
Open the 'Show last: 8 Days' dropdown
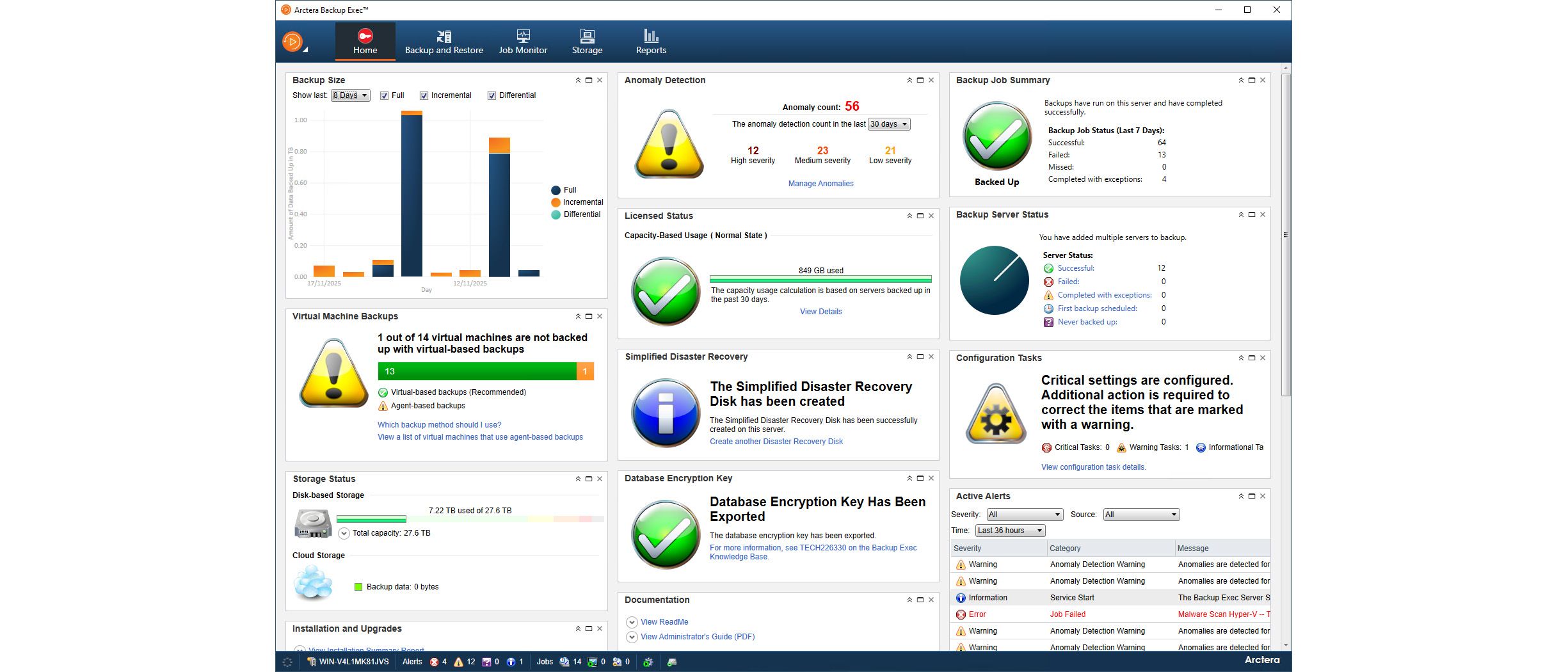[x=350, y=95]
